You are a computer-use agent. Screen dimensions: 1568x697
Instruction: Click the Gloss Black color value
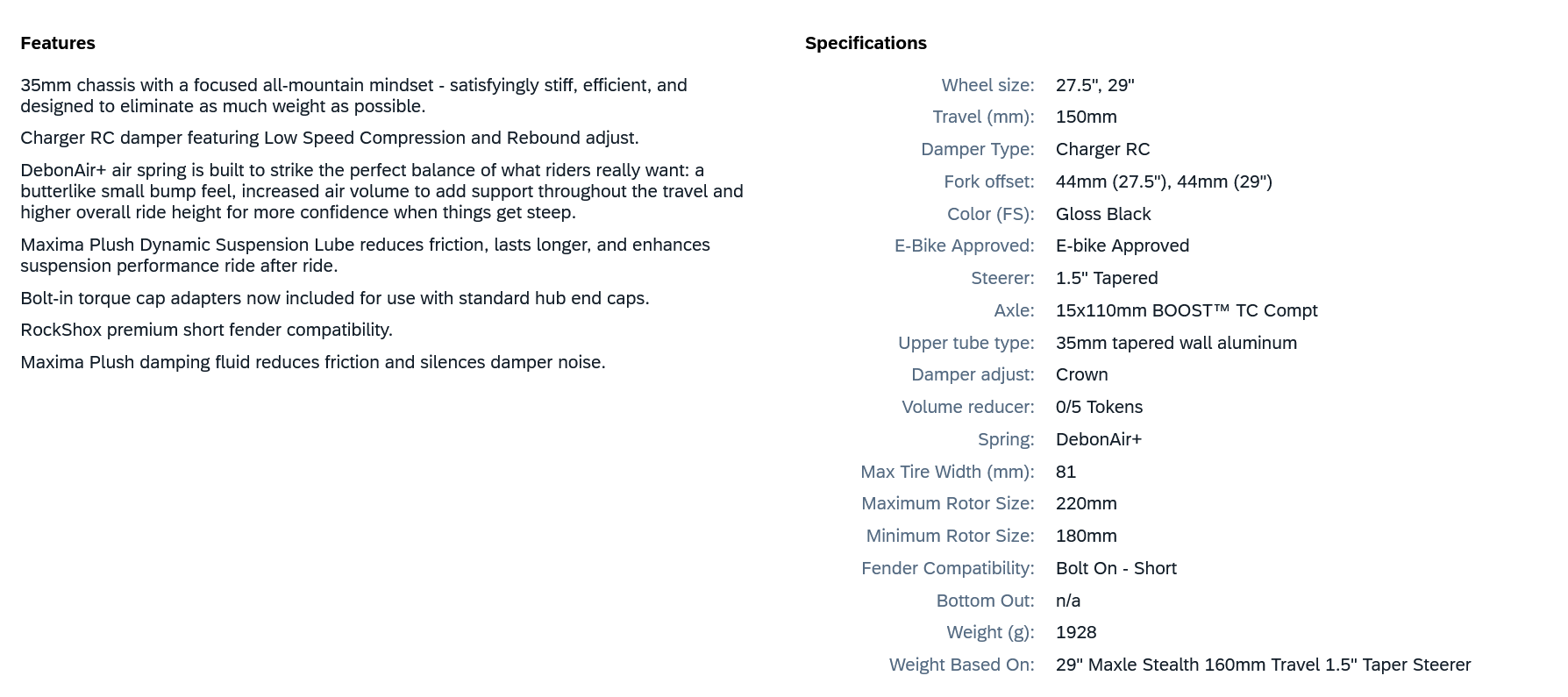pos(1103,214)
